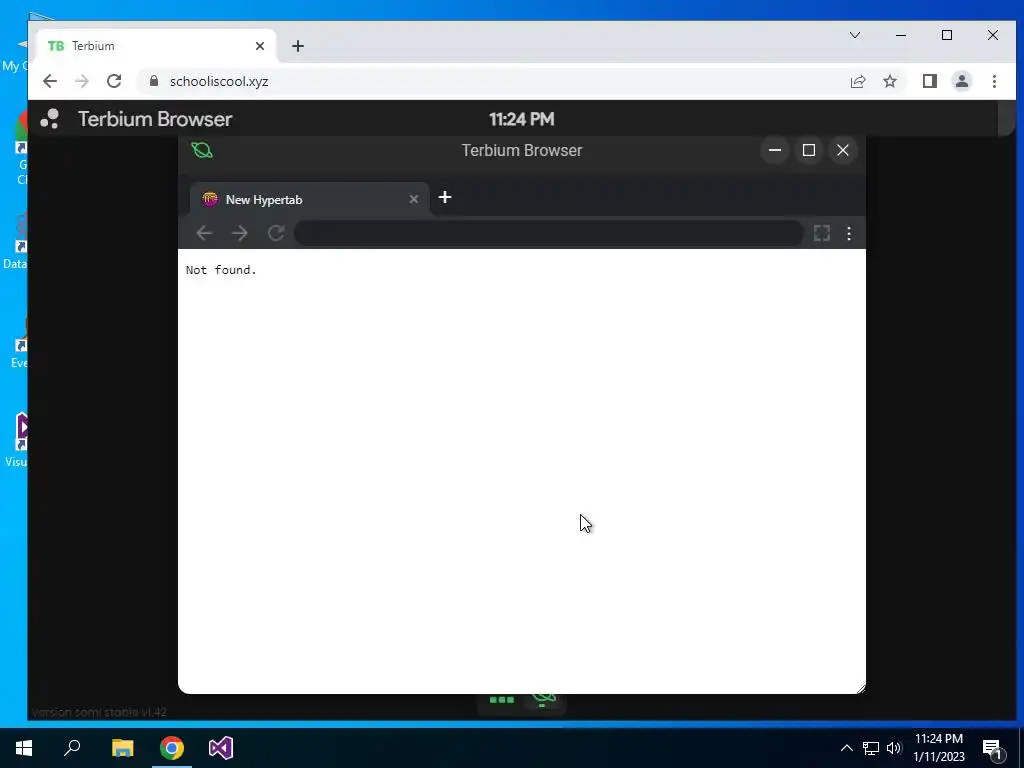1024x768 pixels.
Task: Click Terbium Browser back arrow
Action: coord(204,233)
